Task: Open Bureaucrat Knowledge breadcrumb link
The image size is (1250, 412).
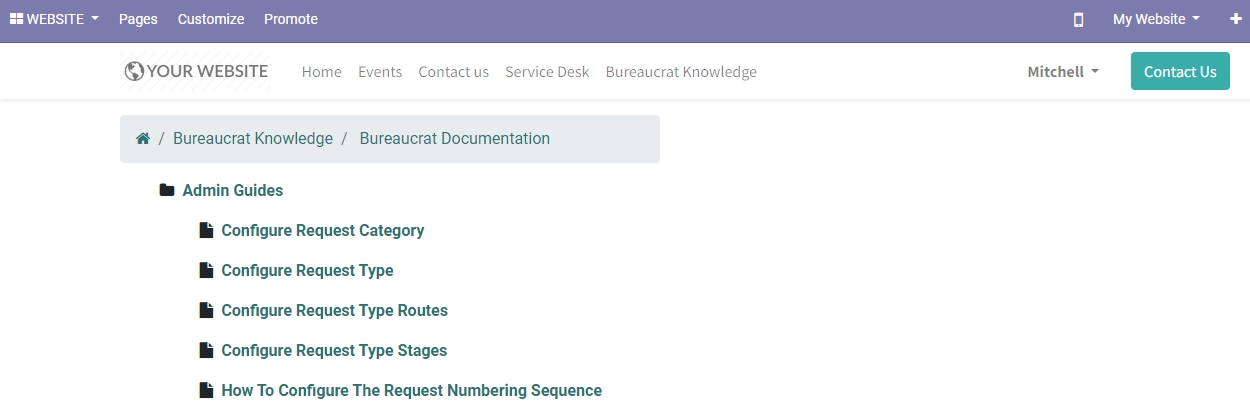Action: pos(253,139)
